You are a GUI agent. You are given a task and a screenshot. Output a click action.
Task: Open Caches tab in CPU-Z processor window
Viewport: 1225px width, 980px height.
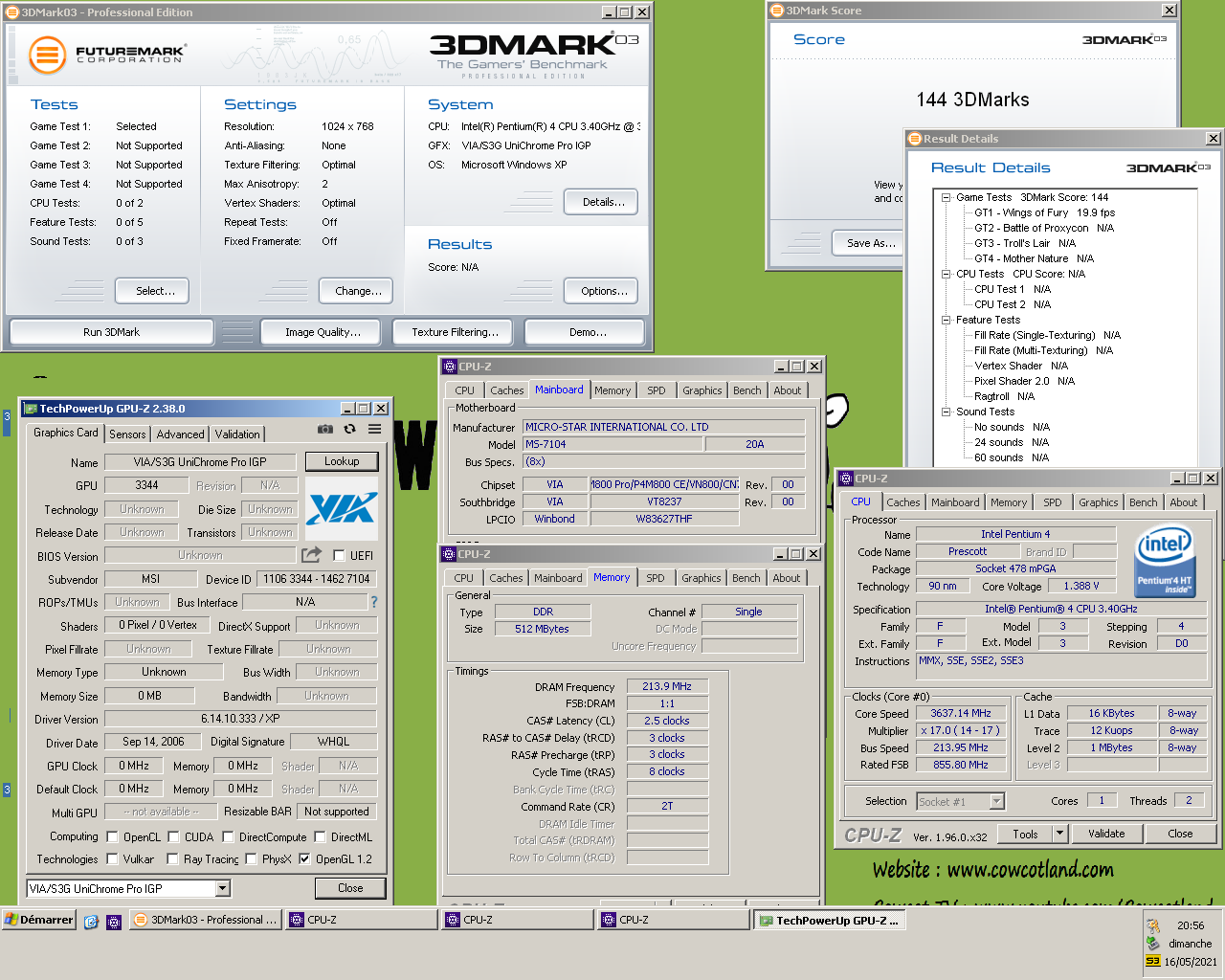[x=902, y=502]
